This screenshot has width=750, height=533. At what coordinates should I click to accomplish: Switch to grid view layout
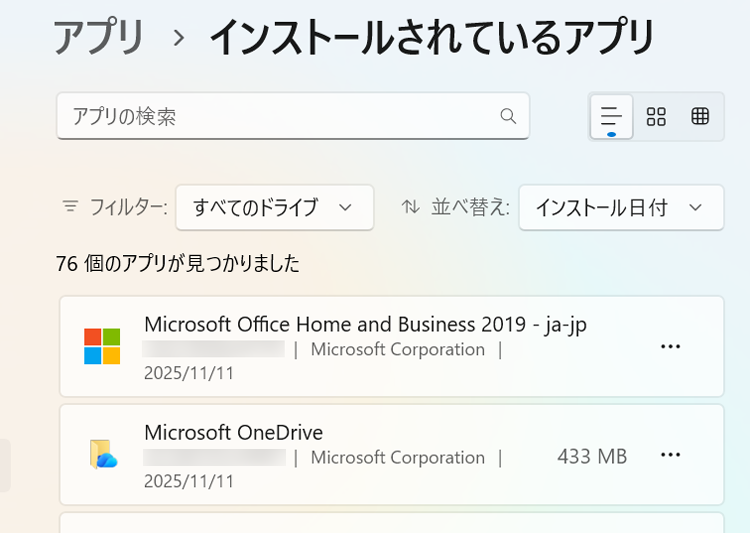tap(656, 116)
